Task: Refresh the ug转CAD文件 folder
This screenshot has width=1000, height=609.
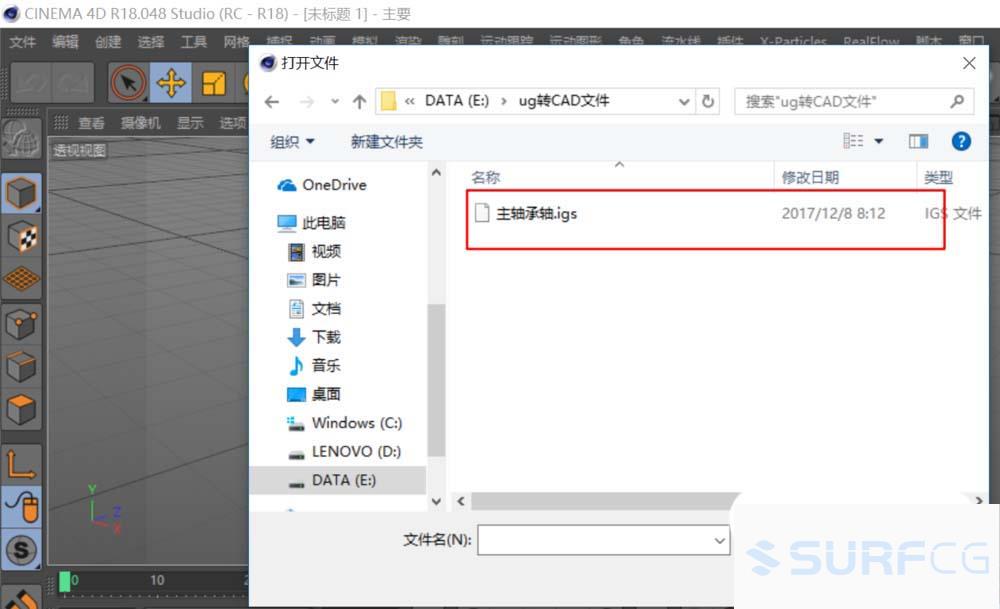Action: coord(708,101)
